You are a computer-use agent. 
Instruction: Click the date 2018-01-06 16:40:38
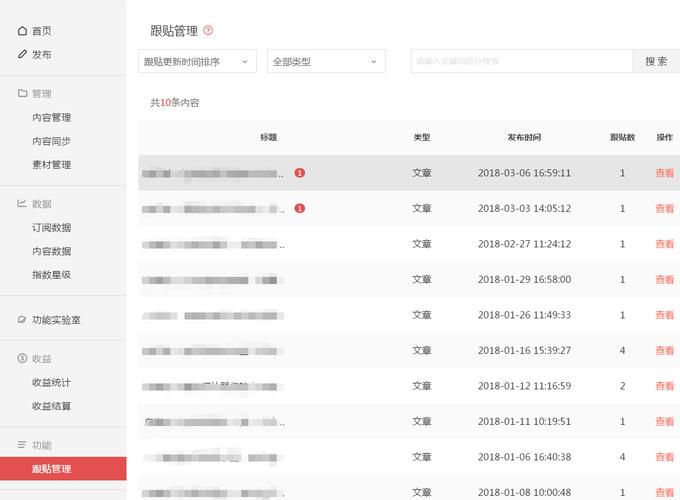click(524, 457)
